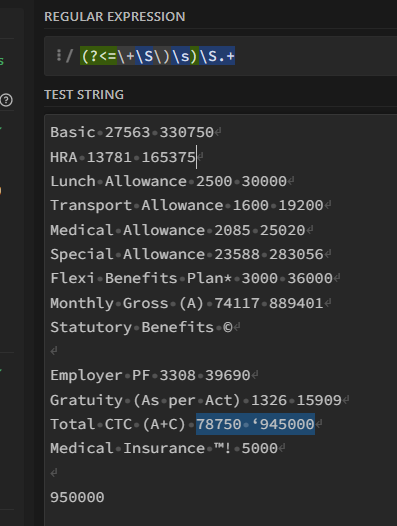Click the circled question mark help icon
Viewport: 397px width, 526px height.
(6, 100)
